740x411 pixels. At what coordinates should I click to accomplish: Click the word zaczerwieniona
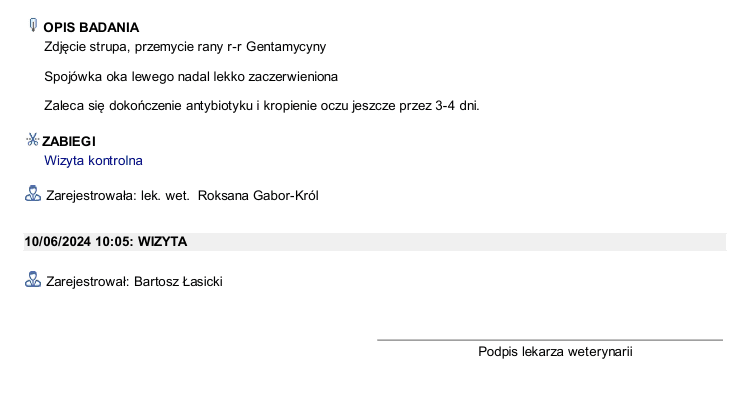(x=293, y=76)
